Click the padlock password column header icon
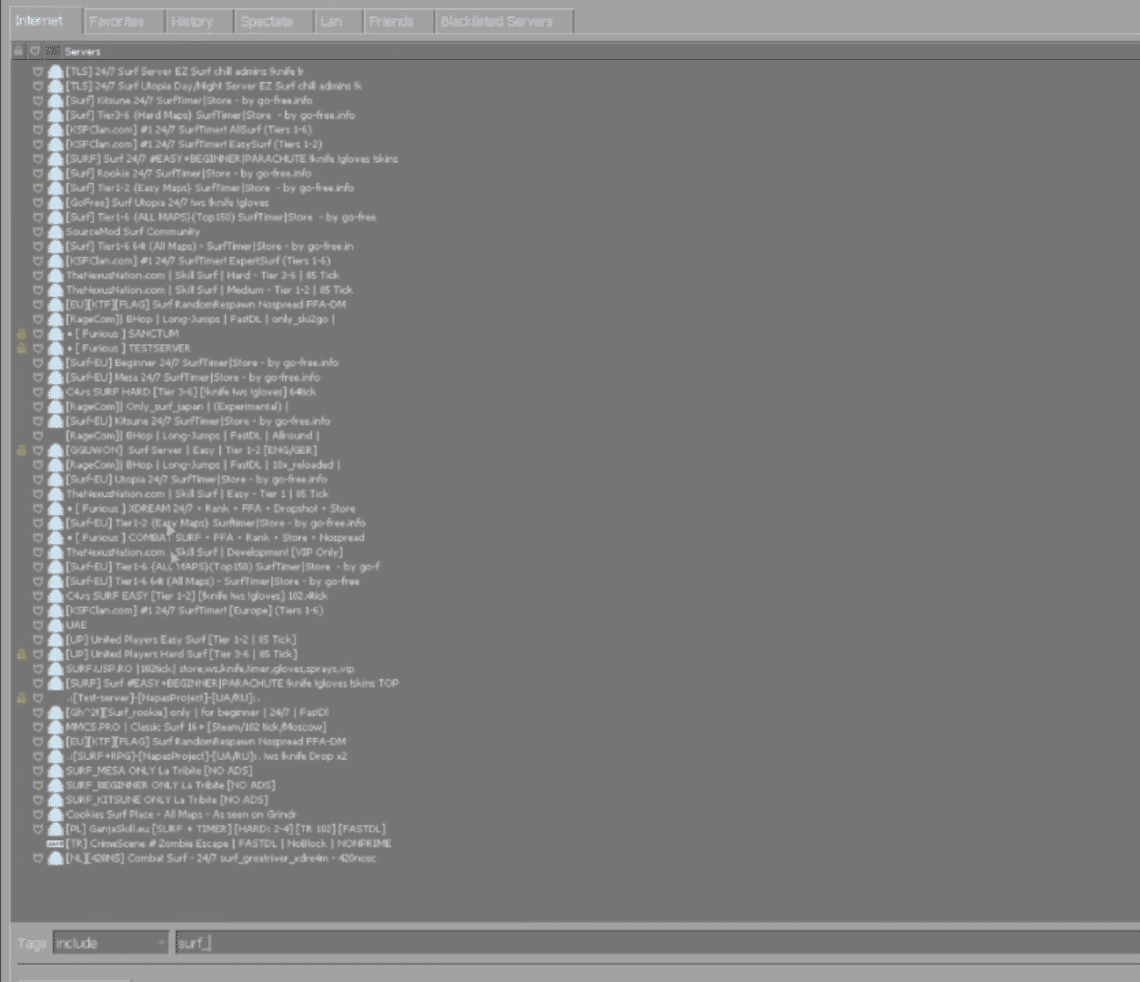The image size is (1140, 982). point(19,51)
